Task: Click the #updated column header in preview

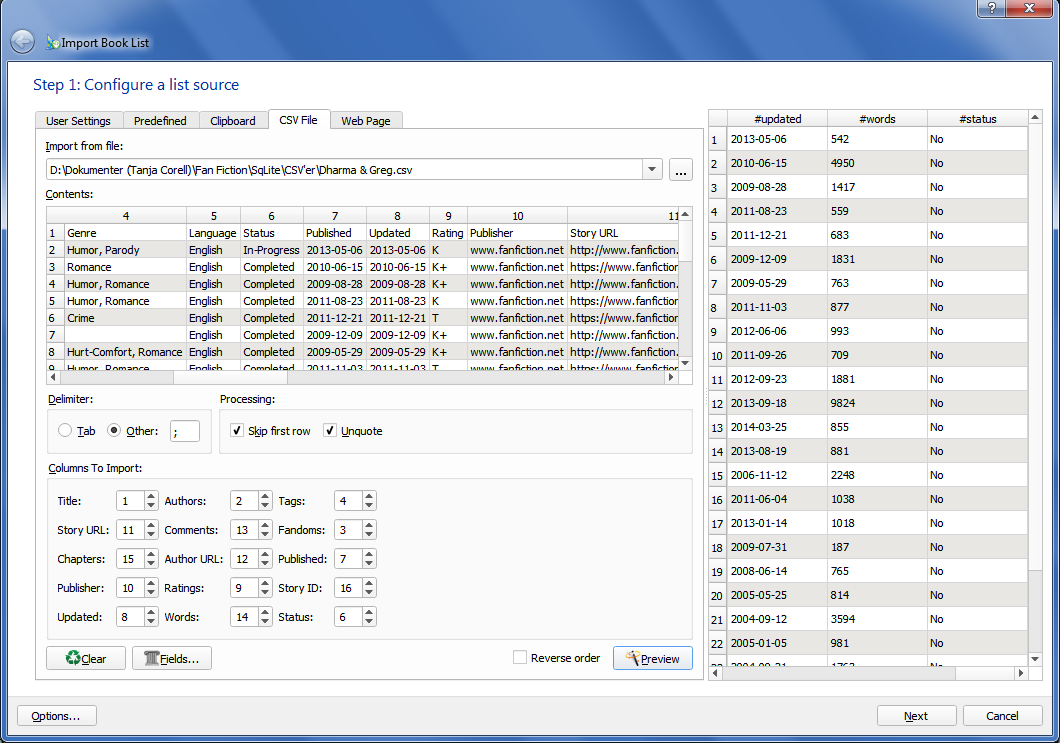Action: coord(777,118)
